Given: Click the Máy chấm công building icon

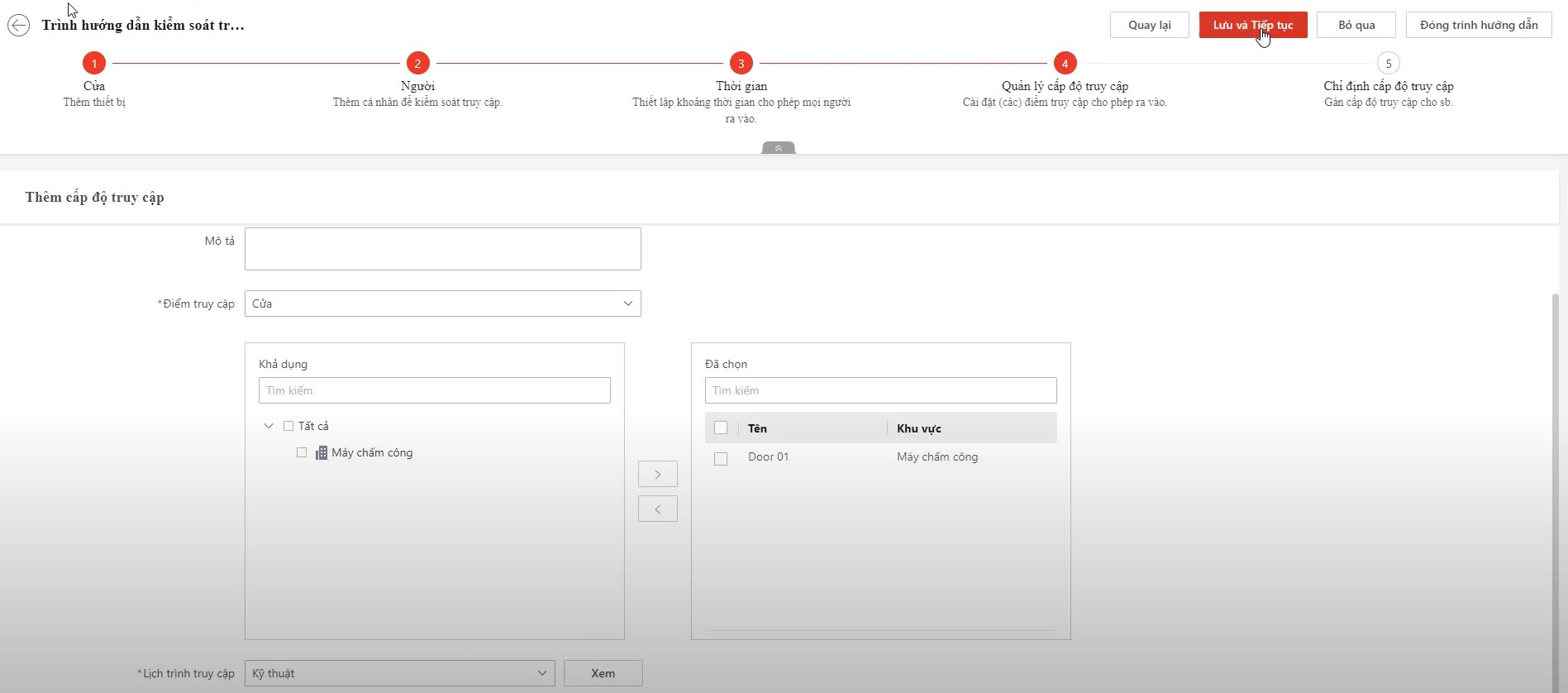Looking at the screenshot, I should tap(322, 453).
